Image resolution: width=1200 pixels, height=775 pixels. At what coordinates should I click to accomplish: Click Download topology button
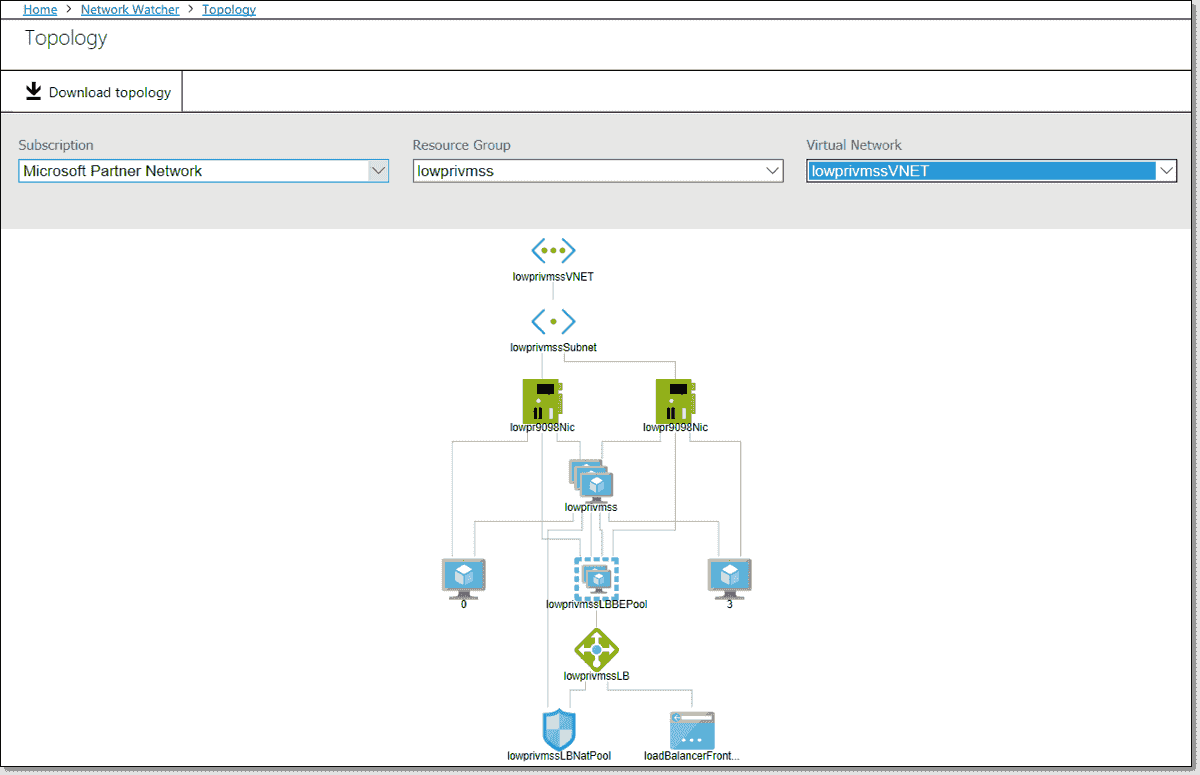98,92
